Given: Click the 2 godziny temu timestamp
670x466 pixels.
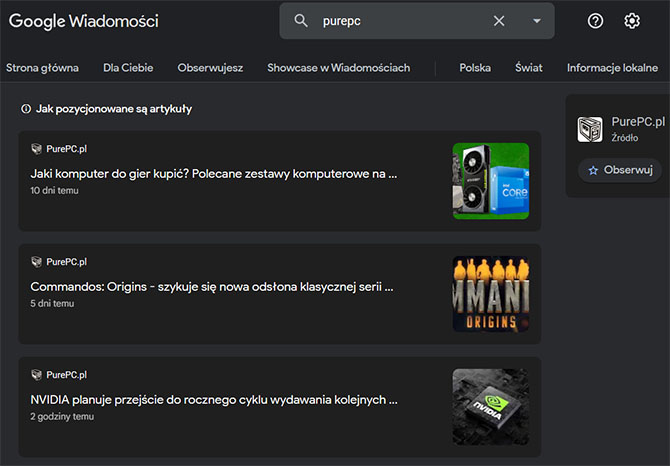Looking at the screenshot, I should (62, 416).
